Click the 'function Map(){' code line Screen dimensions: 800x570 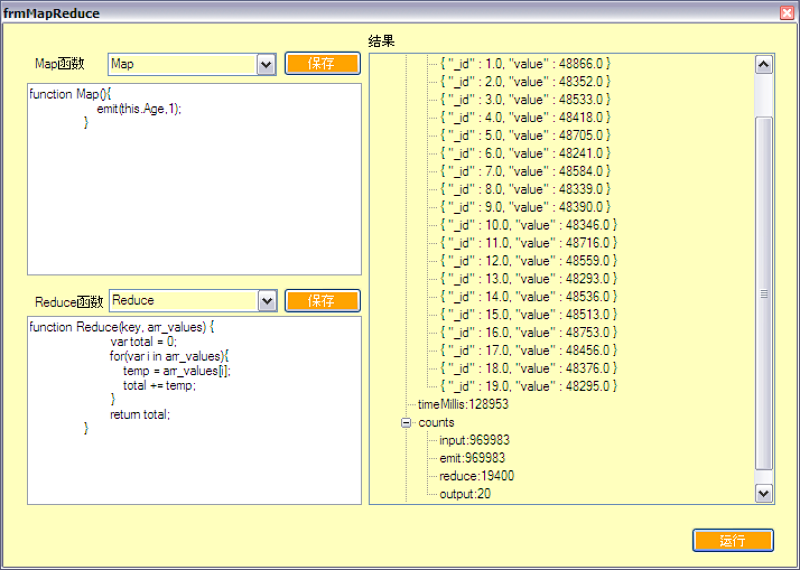click(70, 94)
